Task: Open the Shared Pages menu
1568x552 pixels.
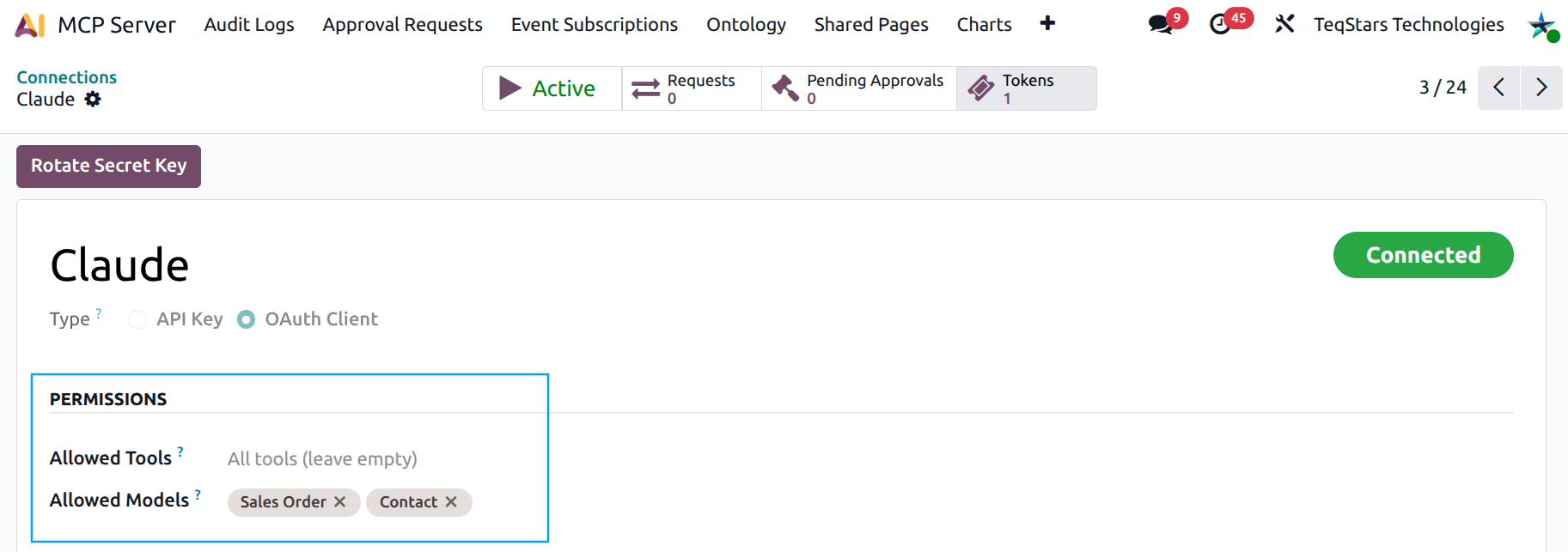Action: click(x=871, y=25)
